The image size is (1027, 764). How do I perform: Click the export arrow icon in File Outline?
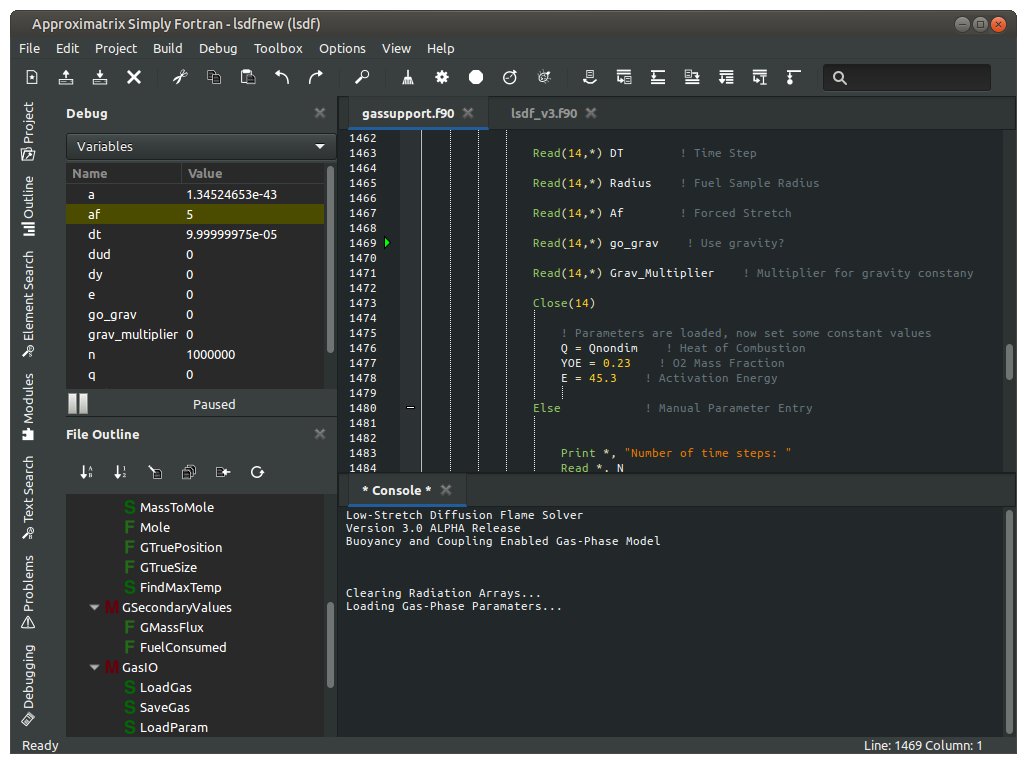223,472
